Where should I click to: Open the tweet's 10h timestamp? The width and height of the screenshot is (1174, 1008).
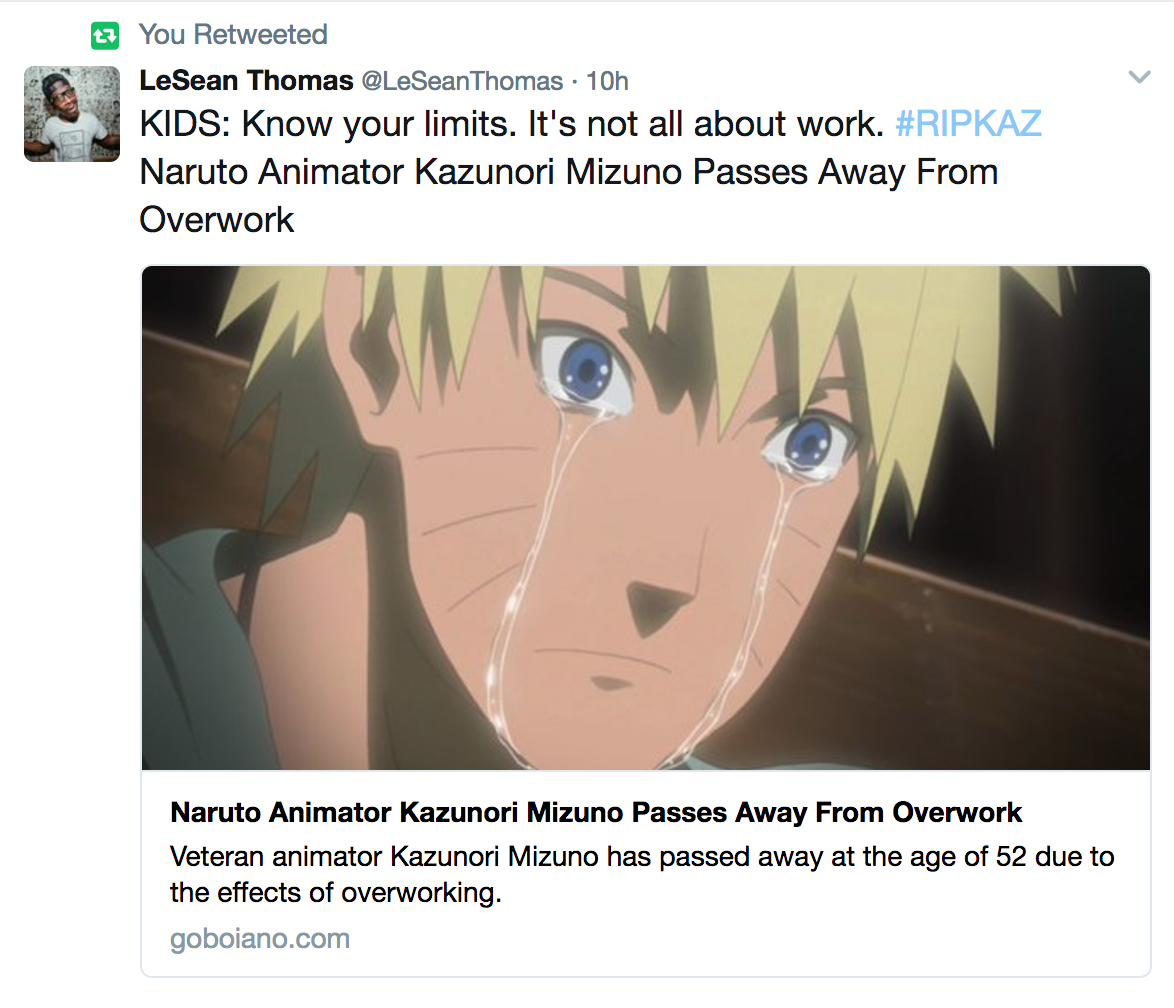pos(607,80)
